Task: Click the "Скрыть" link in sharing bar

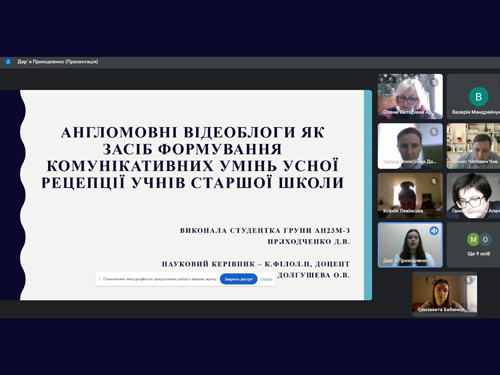Action: 266,279
